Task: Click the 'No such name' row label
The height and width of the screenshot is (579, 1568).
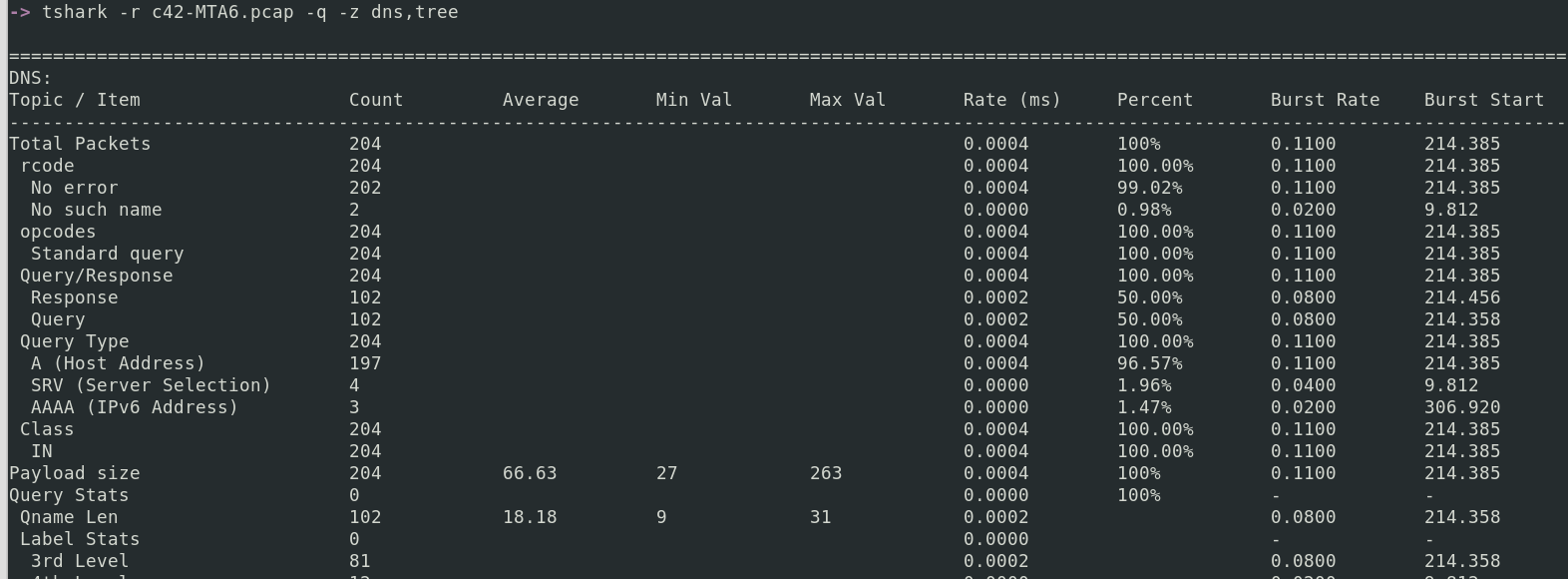Action: click(97, 210)
